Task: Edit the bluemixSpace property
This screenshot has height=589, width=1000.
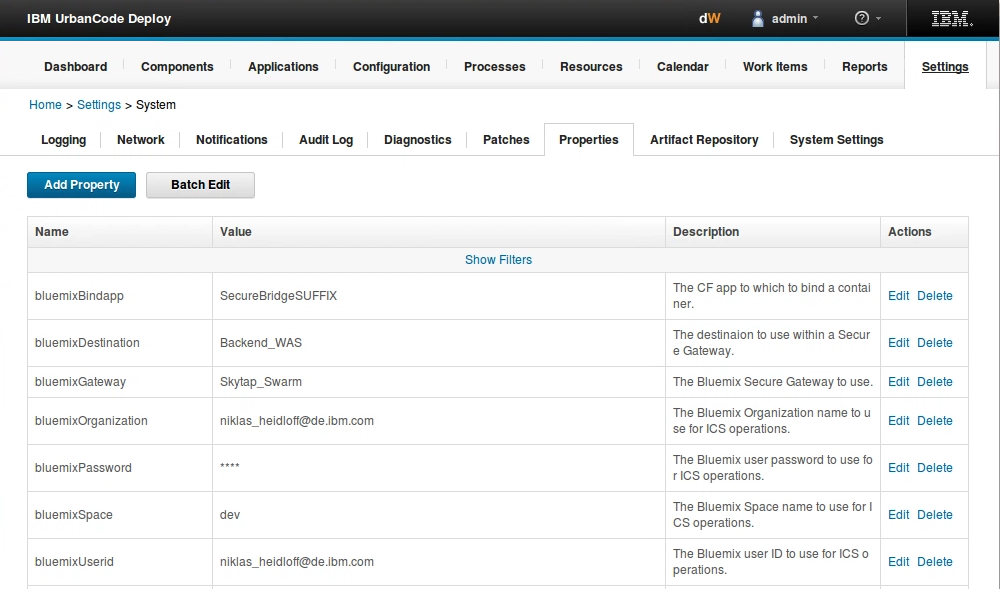Action: point(899,515)
